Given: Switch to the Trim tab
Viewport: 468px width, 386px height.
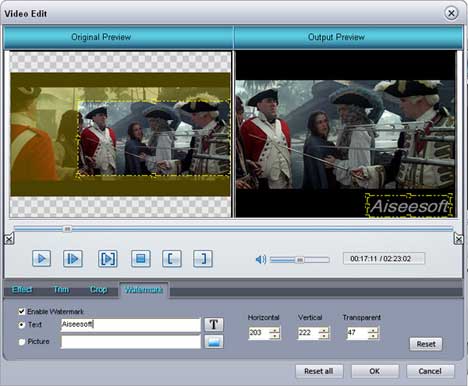Looking at the screenshot, I should point(62,290).
